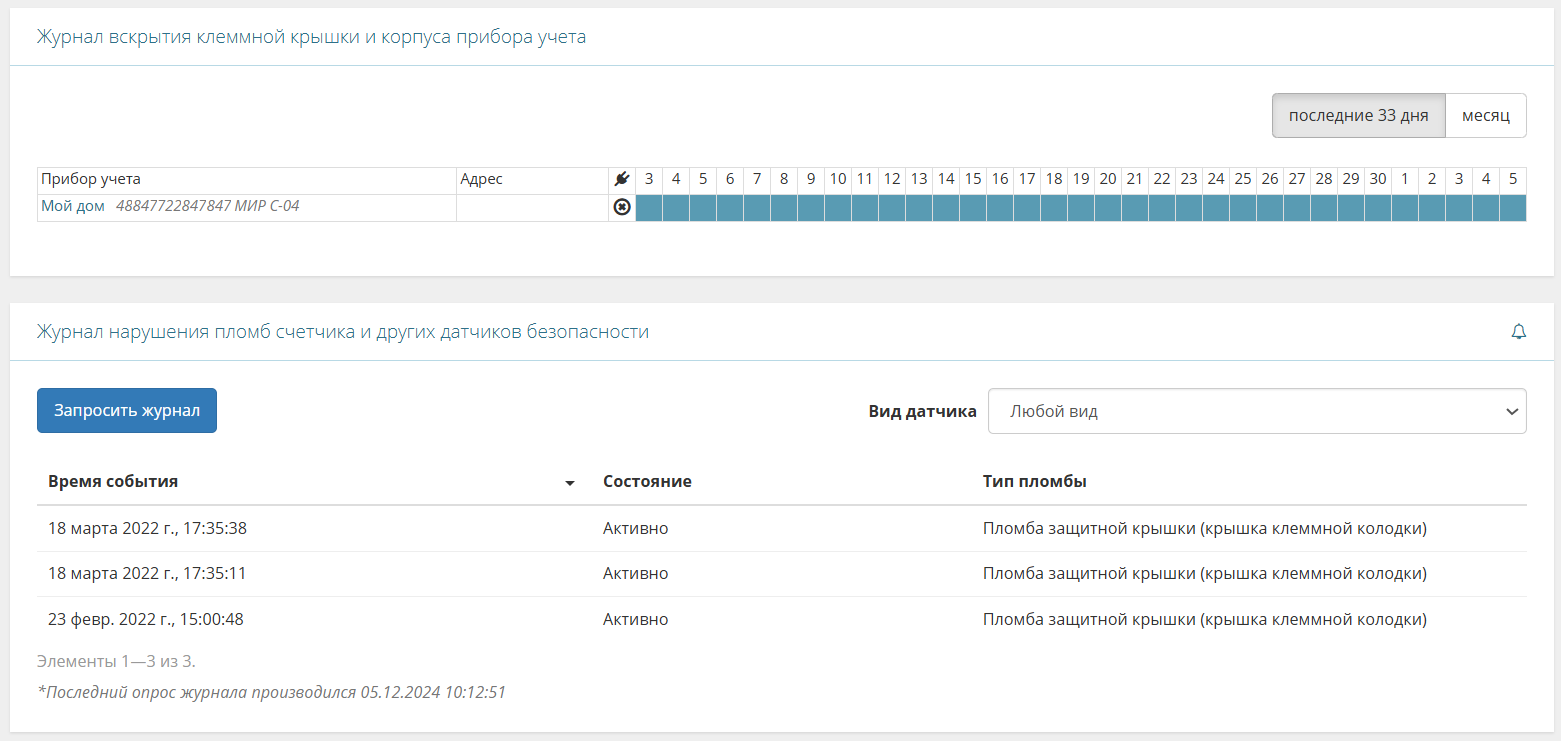Switch the period to месяц

point(1486,115)
